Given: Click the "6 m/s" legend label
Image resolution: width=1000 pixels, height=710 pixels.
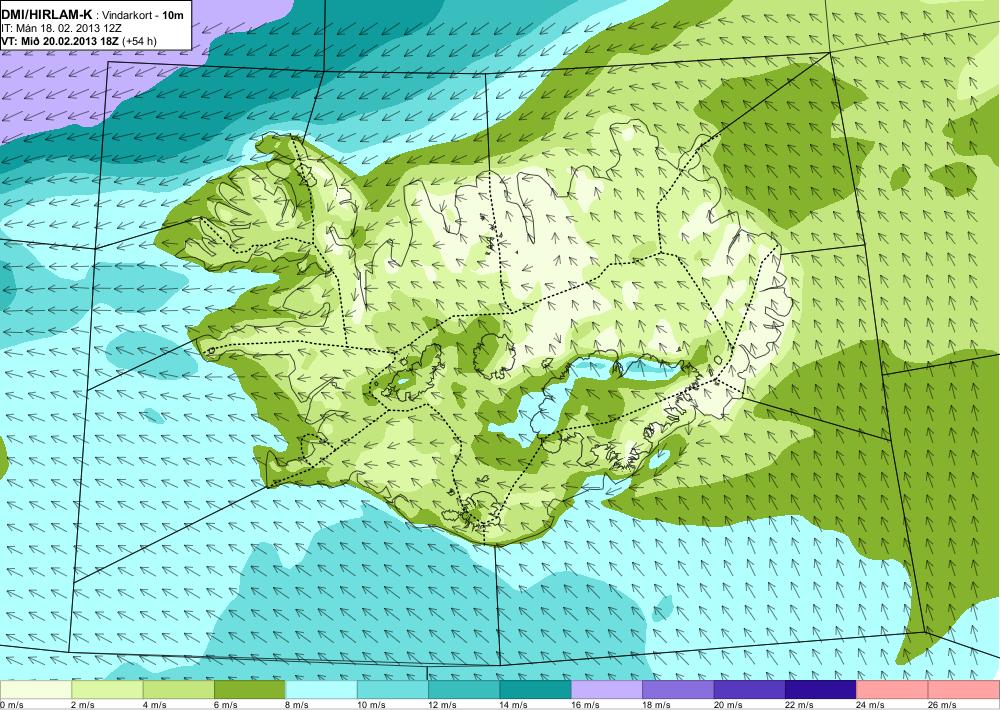Looking at the screenshot, I should pyautogui.click(x=226, y=705).
